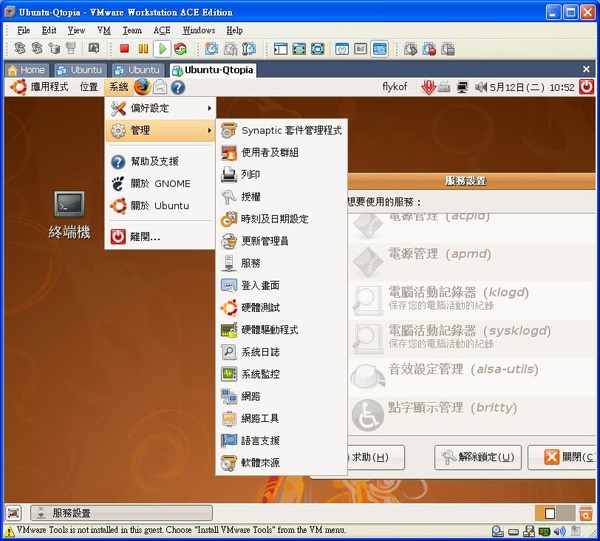Click the trash icon in bottom panel

pyautogui.click(x=586, y=513)
